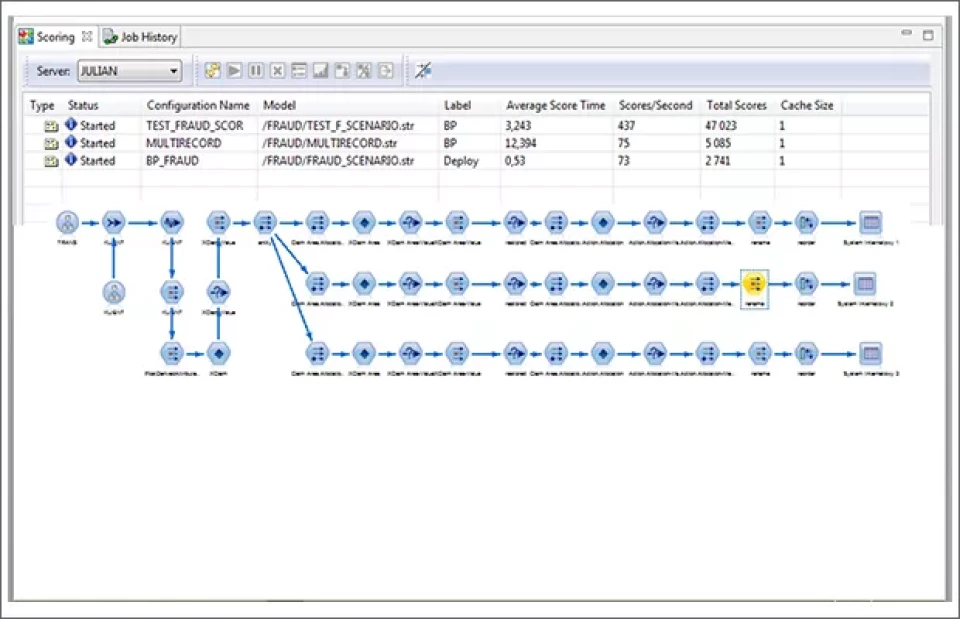Screen dimensions: 960x619
Task: Click the new scoring configuration toolbar icon
Action: coord(213,71)
